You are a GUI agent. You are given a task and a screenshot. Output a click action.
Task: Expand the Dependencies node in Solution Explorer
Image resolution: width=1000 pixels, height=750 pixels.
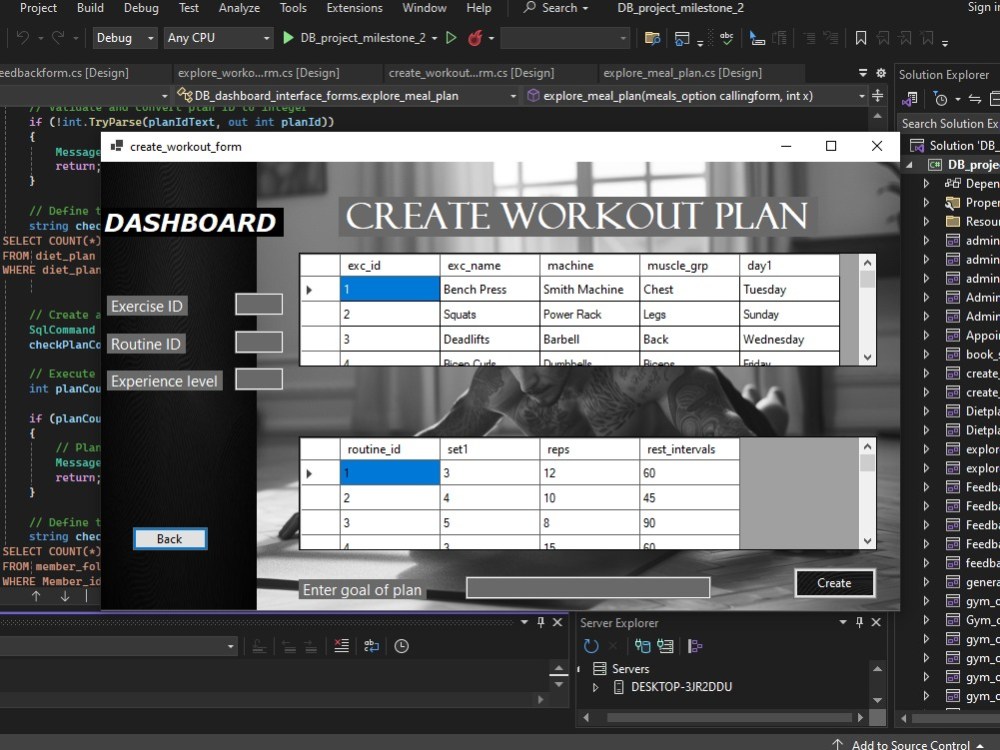926,184
